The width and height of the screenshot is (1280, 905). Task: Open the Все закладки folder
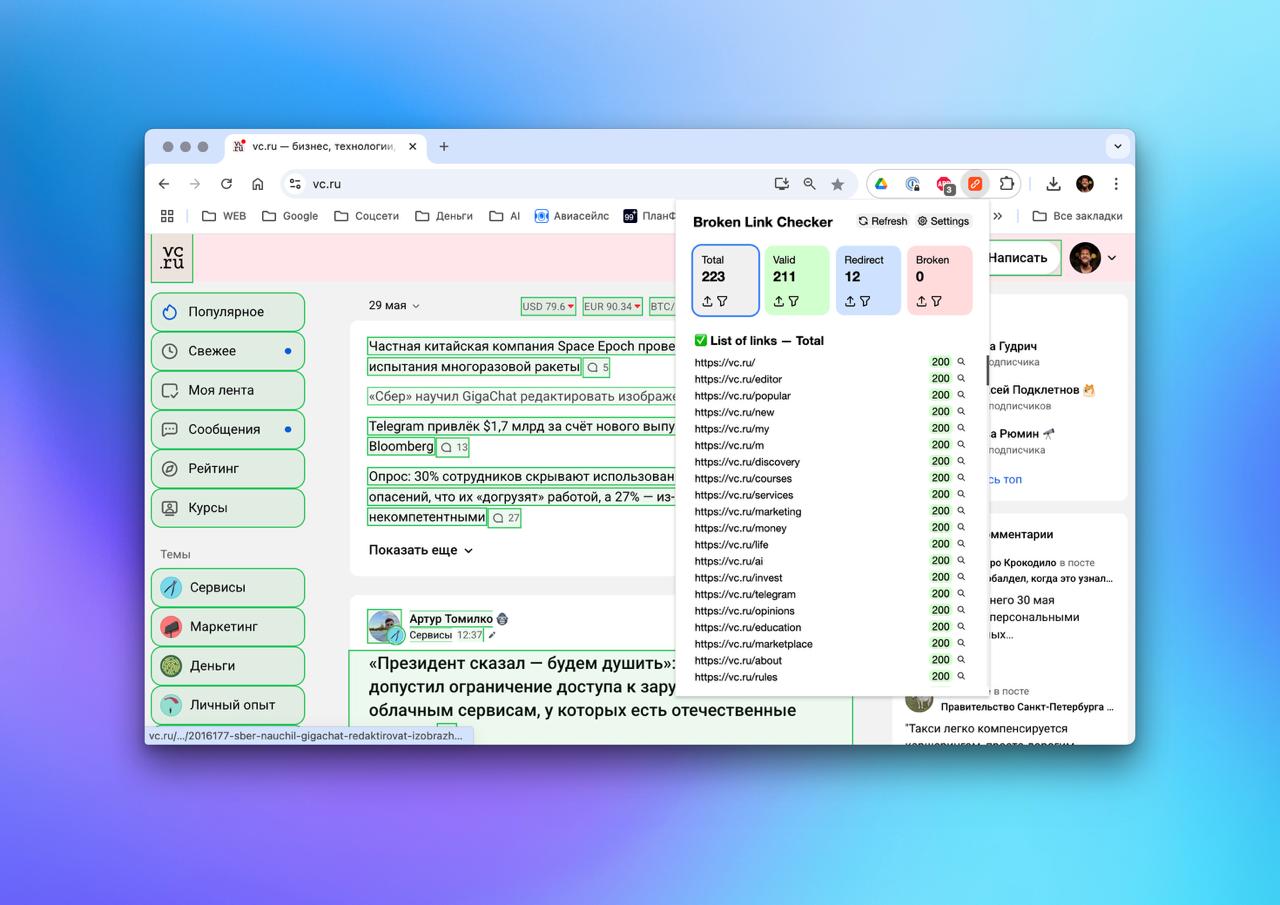1077,215
